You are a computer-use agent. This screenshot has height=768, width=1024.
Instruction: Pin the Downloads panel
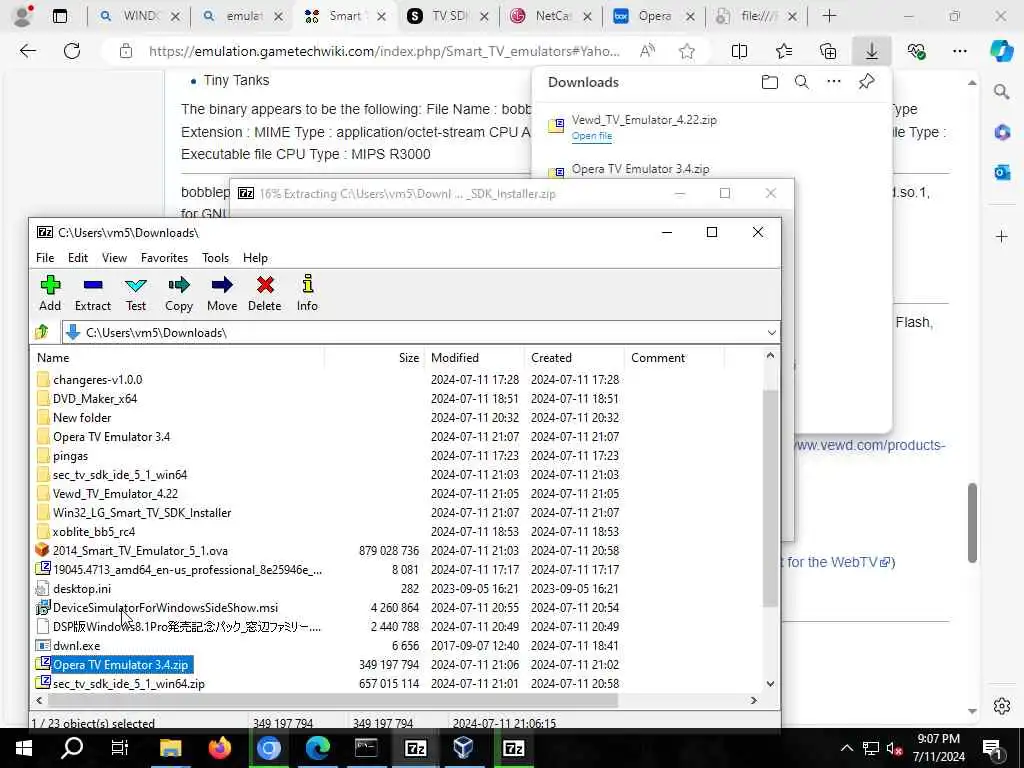[866, 82]
